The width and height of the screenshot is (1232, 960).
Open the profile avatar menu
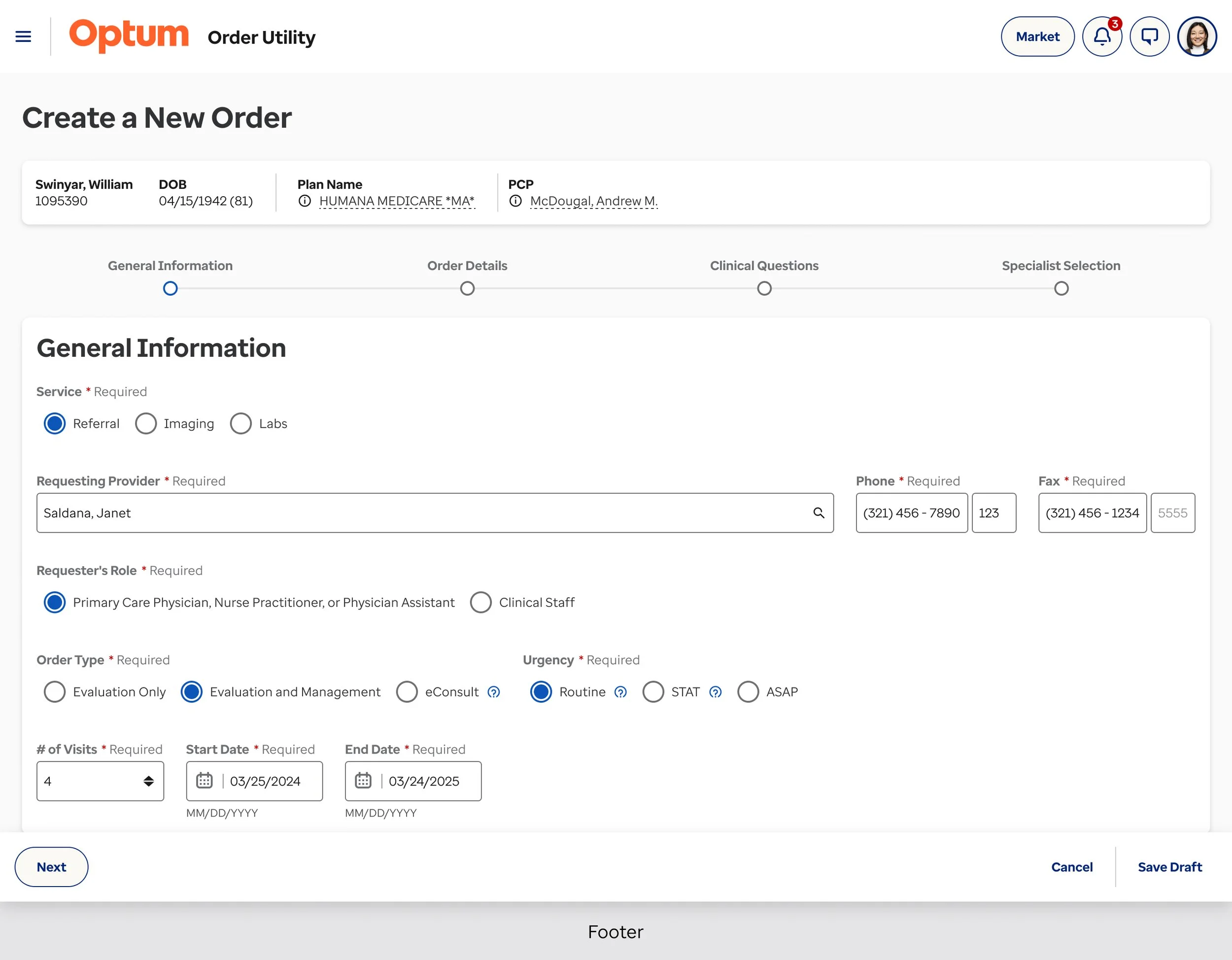(1197, 36)
